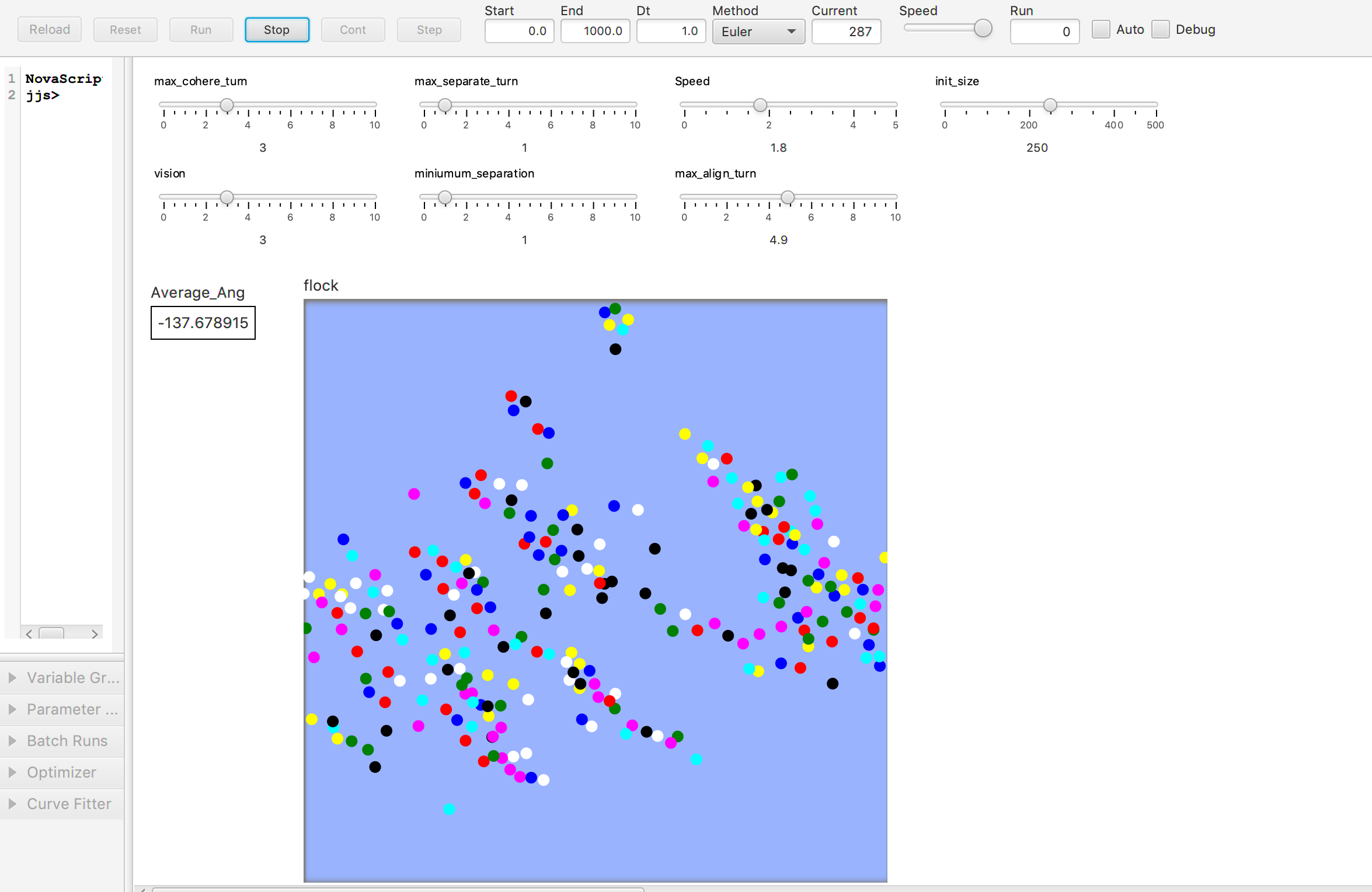Click the console right scroll arrow

point(95,633)
